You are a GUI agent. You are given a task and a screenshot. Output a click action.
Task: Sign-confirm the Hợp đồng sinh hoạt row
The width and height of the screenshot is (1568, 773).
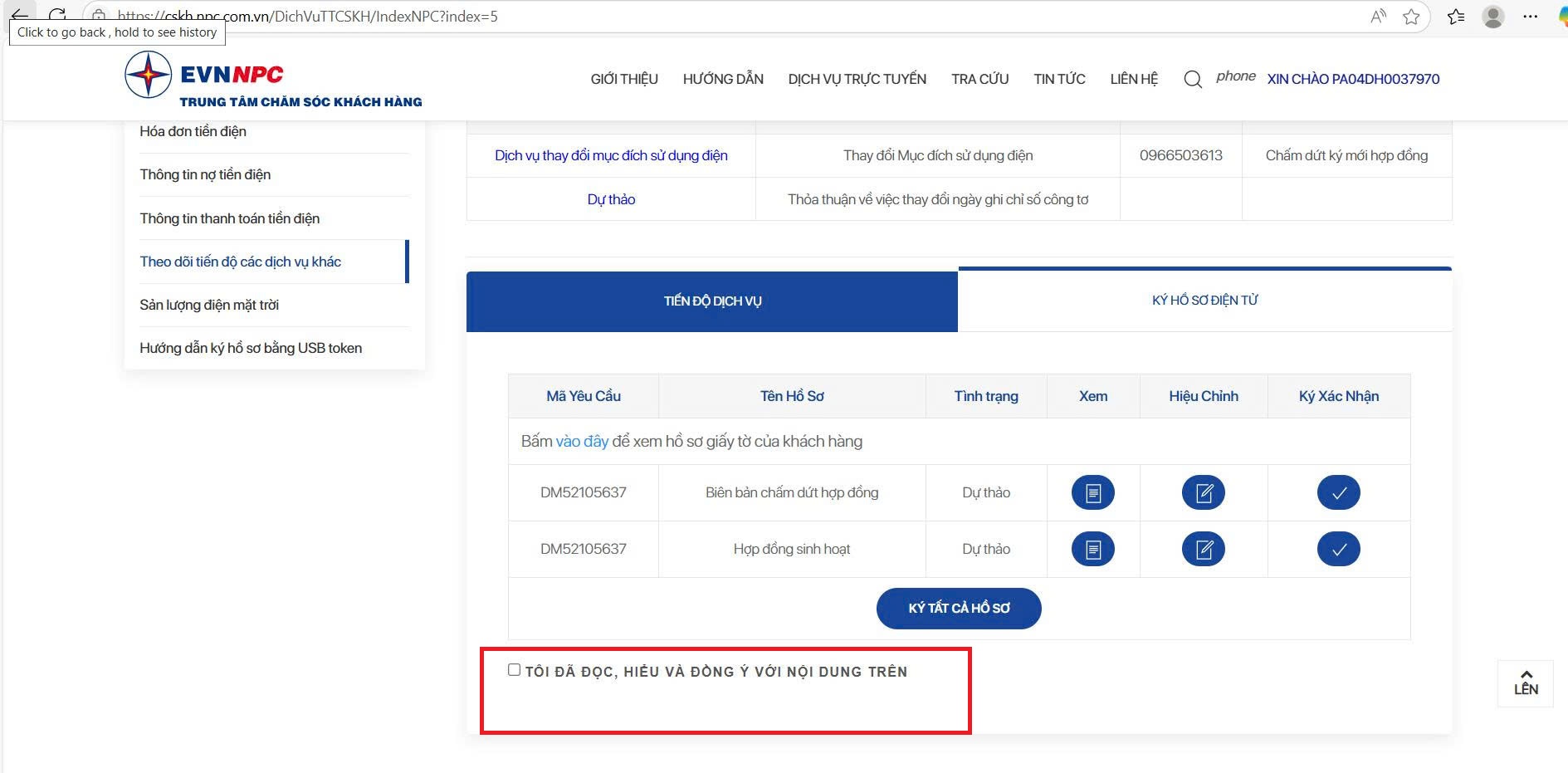tap(1338, 549)
